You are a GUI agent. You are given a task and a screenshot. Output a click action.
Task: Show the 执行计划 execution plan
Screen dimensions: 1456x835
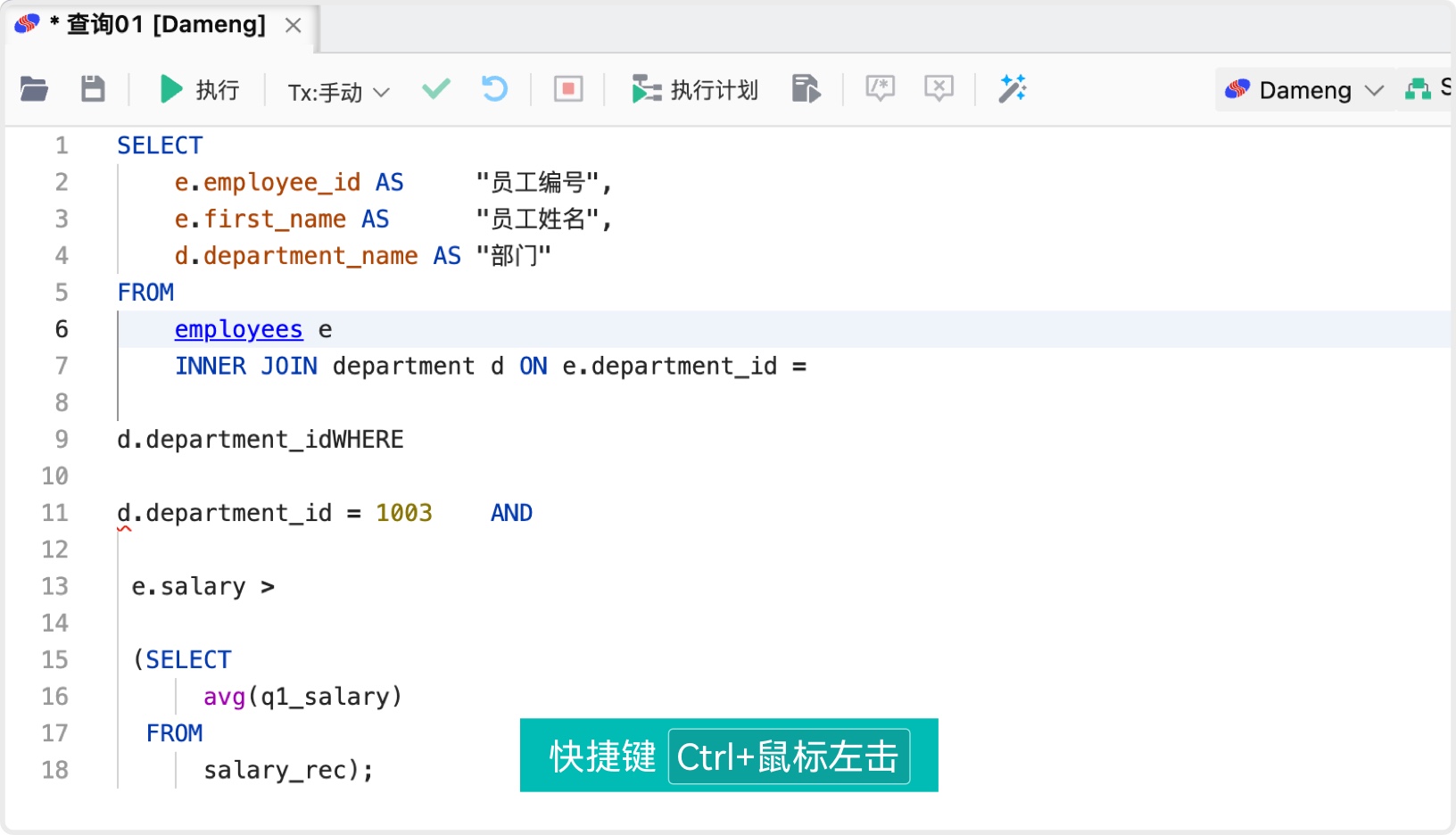[x=695, y=89]
